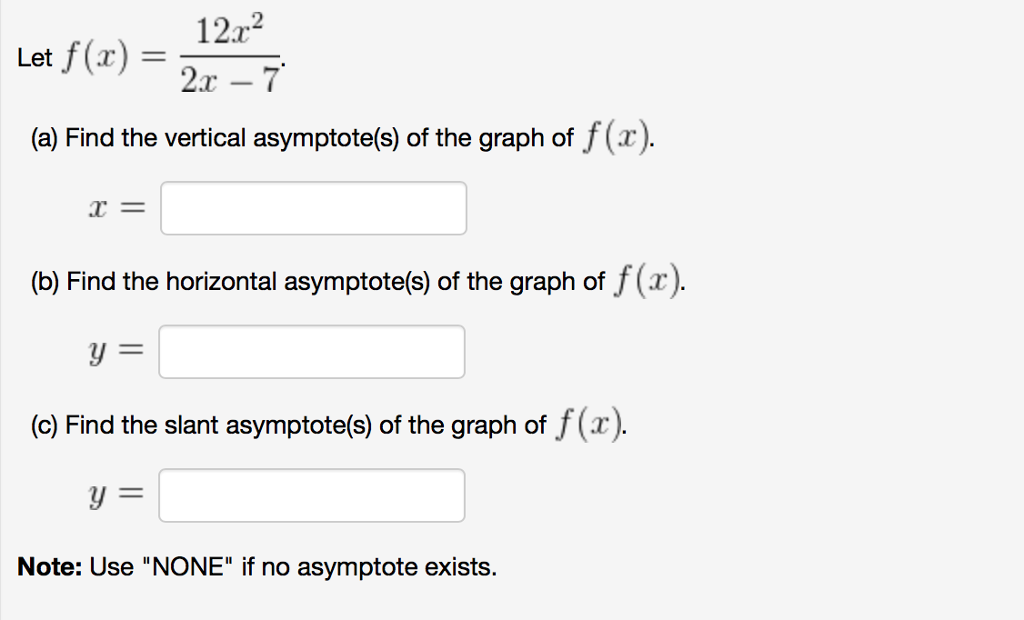This screenshot has height=620, width=1024.
Task: Click the slant asymptote answer box
Action: coord(310,494)
